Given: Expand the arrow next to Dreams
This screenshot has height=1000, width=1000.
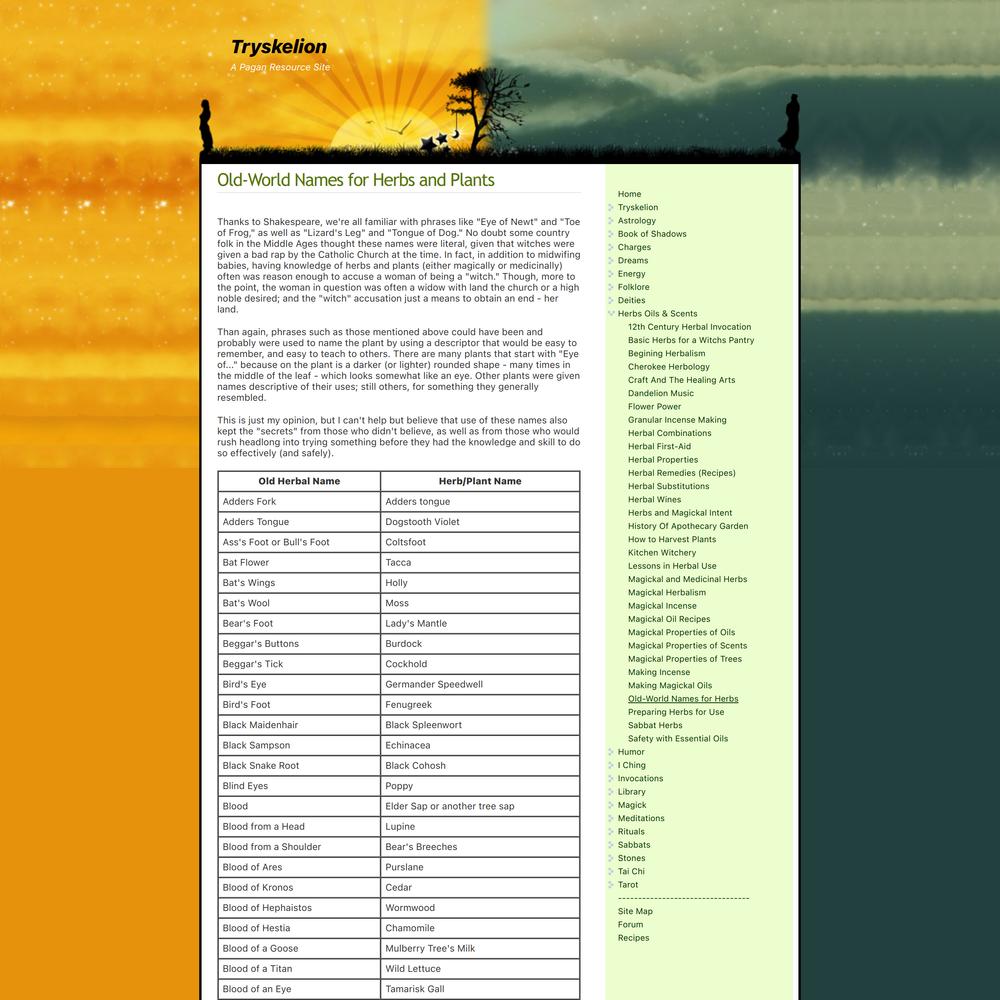Looking at the screenshot, I should (x=611, y=261).
